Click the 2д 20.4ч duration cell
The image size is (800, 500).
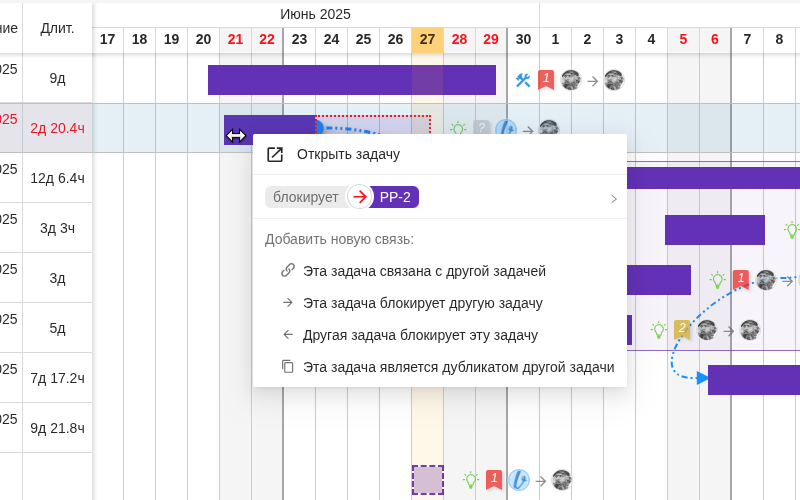click(57, 128)
